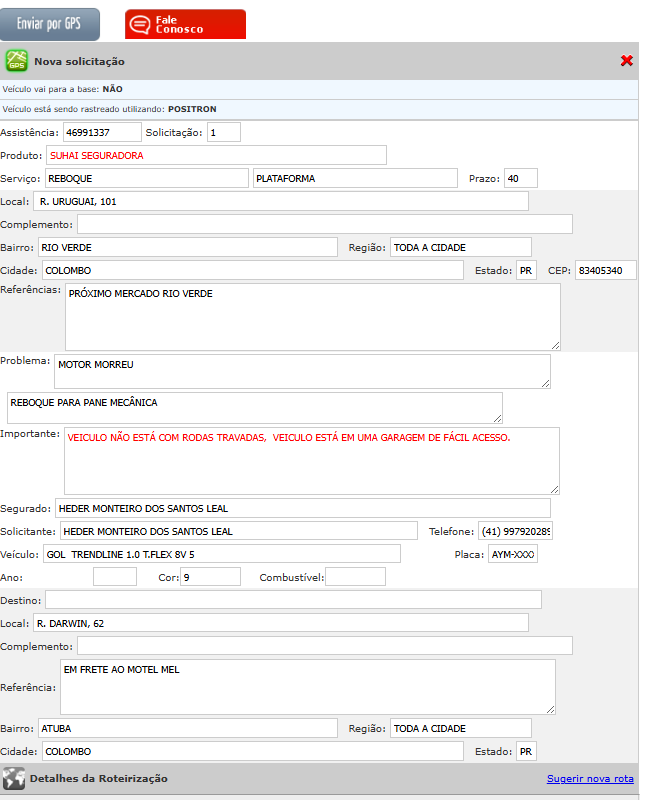Click the Assistência number field
The height and width of the screenshot is (800, 651).
point(102,132)
